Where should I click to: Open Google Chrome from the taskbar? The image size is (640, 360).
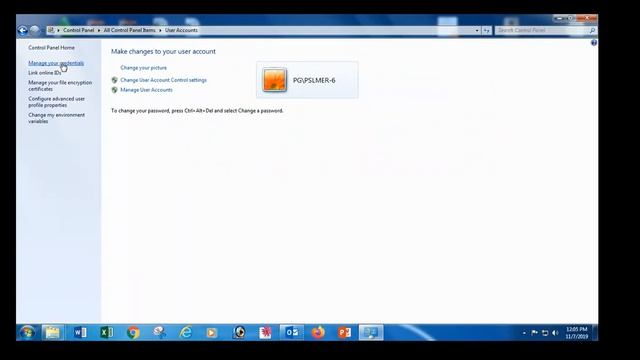click(133, 333)
